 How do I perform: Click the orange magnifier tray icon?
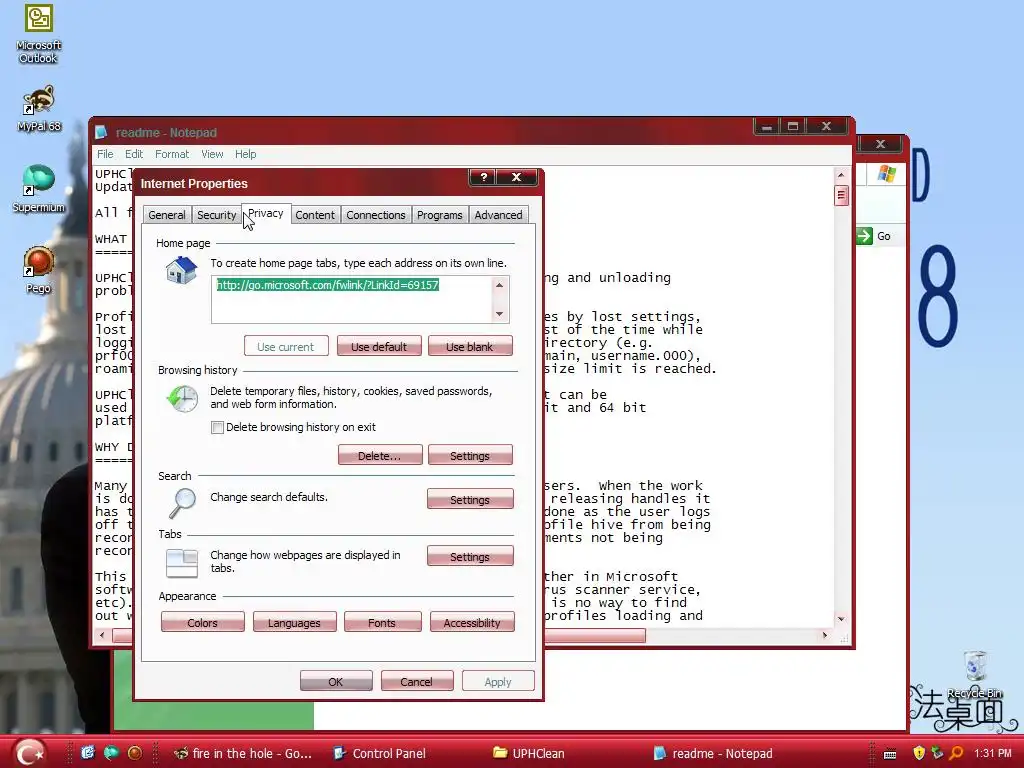pyautogui.click(x=957, y=754)
